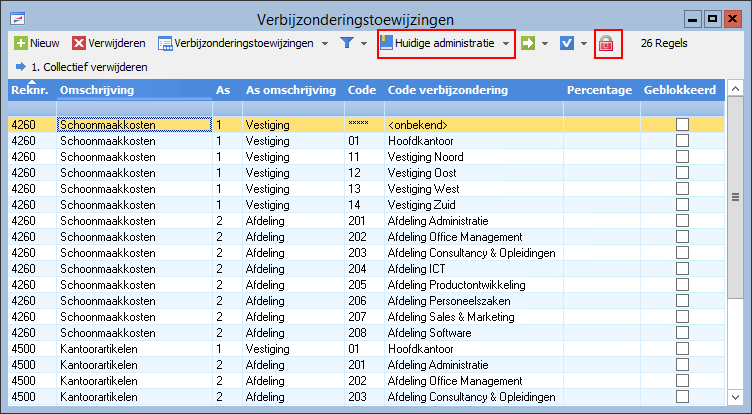This screenshot has width=752, height=414.
Task: Open the Verbijzonderingstoewijzingen view button
Action: click(x=236, y=43)
